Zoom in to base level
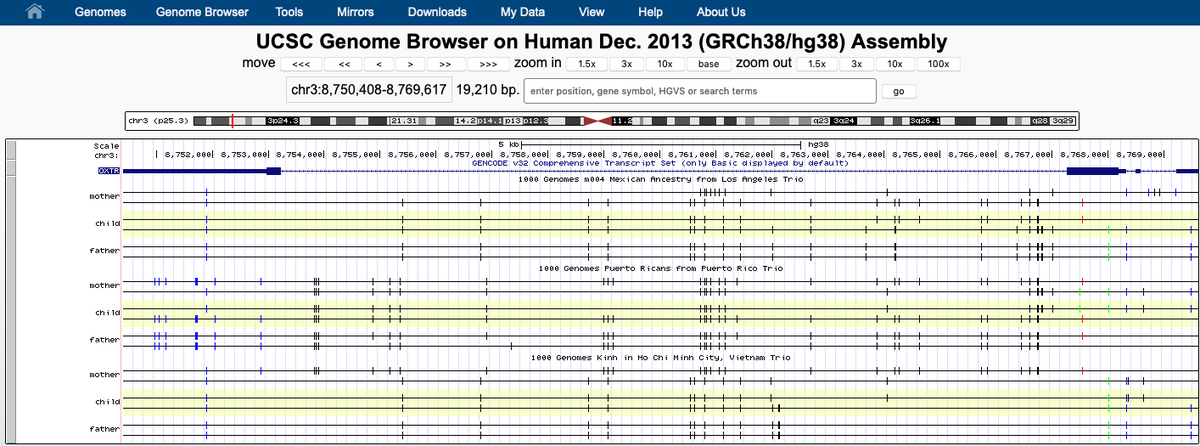Viewport: 1200px width, 446px height. (708, 64)
